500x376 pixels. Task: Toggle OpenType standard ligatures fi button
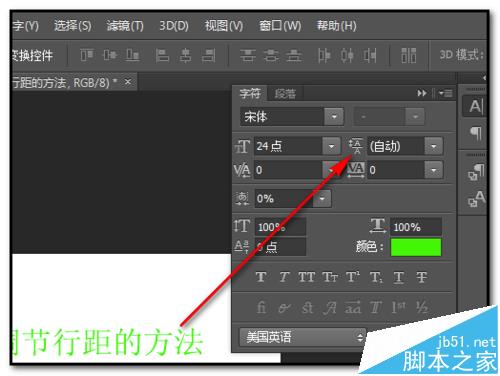261,307
